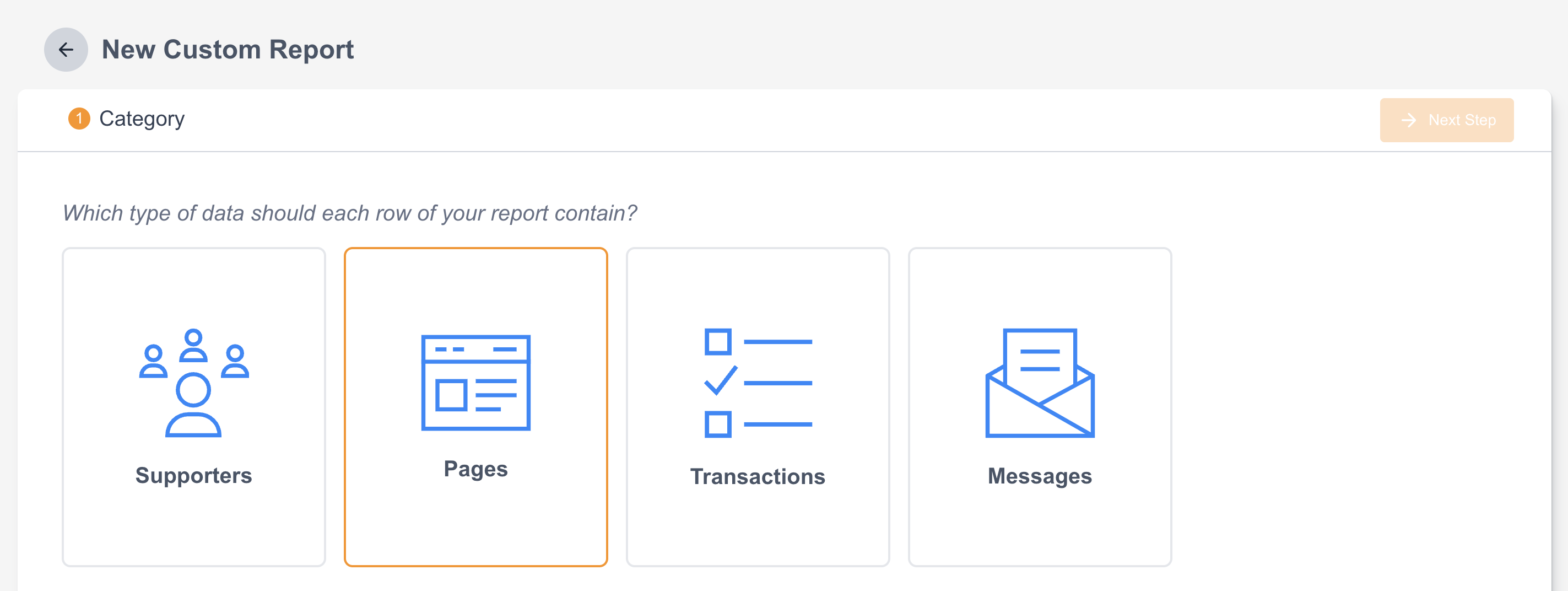Click the Supporters label text
The width and height of the screenshot is (1568, 591).
coord(193,475)
